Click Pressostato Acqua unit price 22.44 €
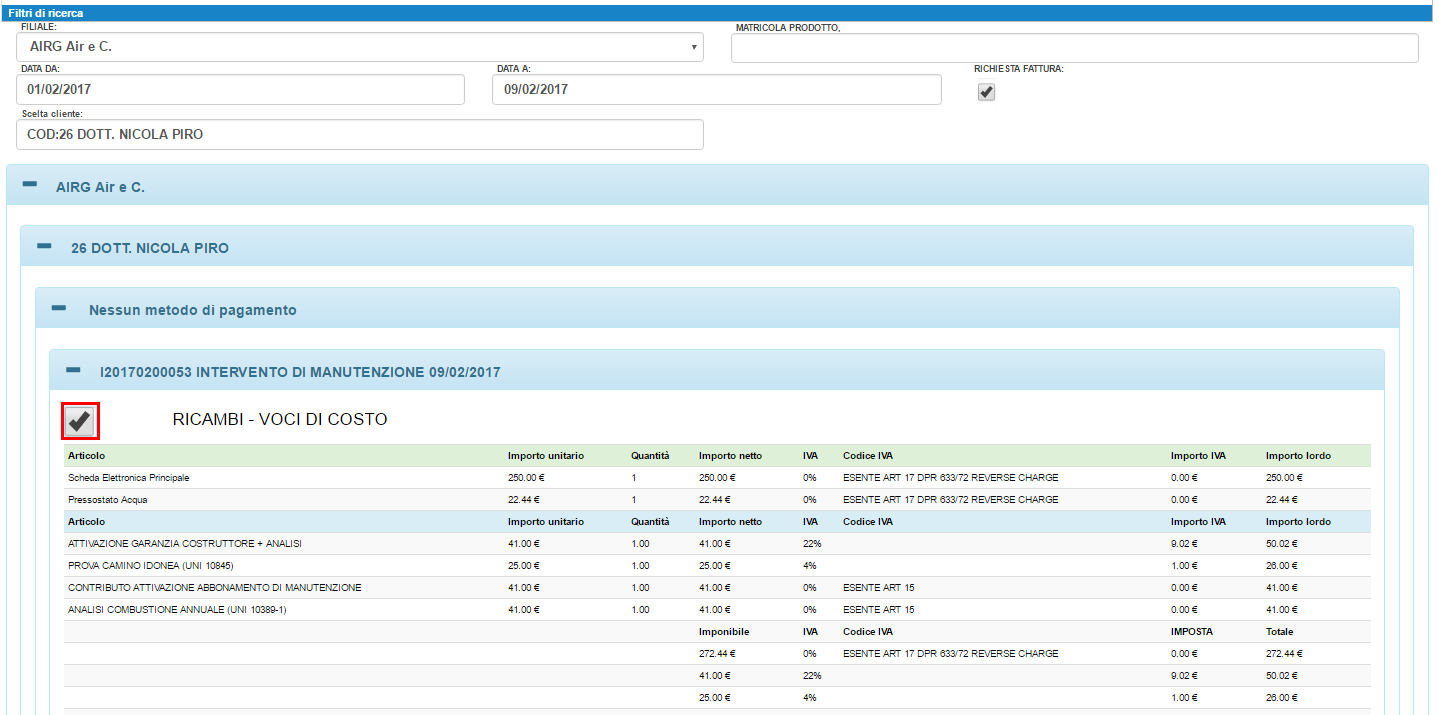Image resolution: width=1439 pixels, height=715 pixels. tap(523, 500)
